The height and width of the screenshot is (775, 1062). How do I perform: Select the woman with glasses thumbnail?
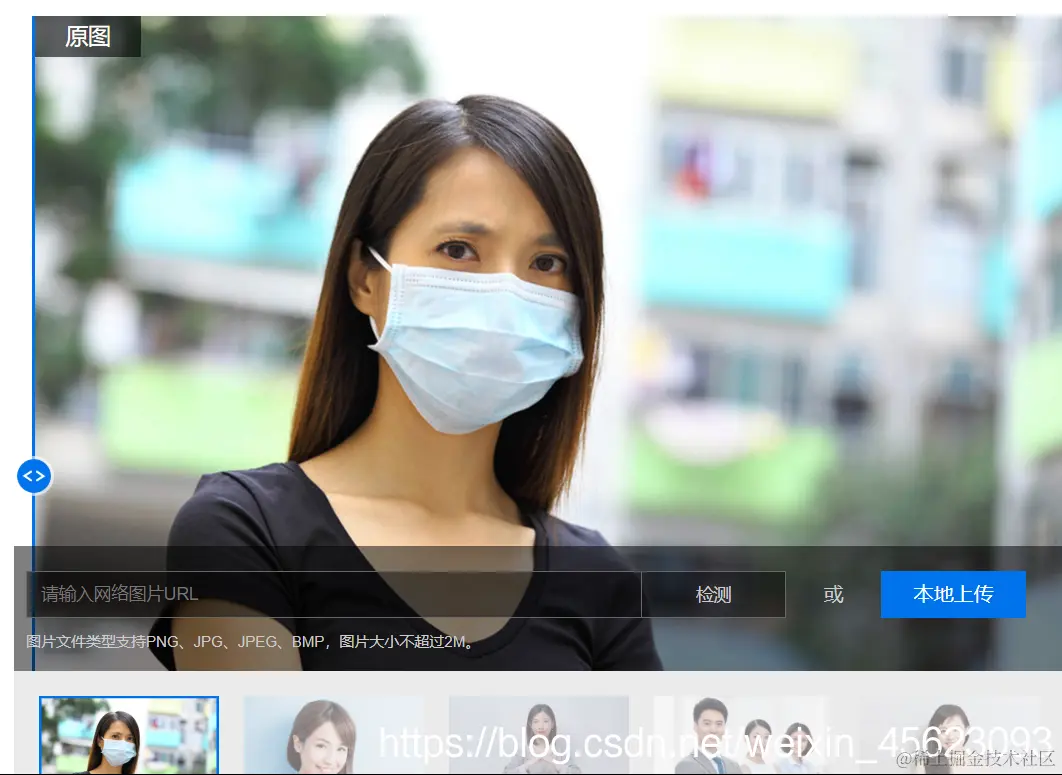click(948, 735)
